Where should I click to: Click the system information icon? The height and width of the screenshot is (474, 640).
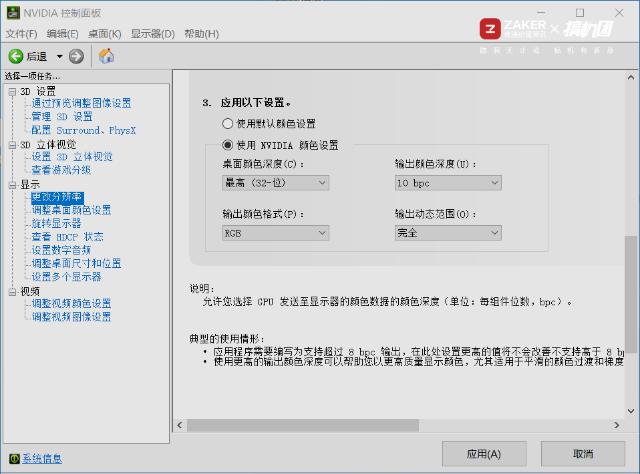[14, 459]
